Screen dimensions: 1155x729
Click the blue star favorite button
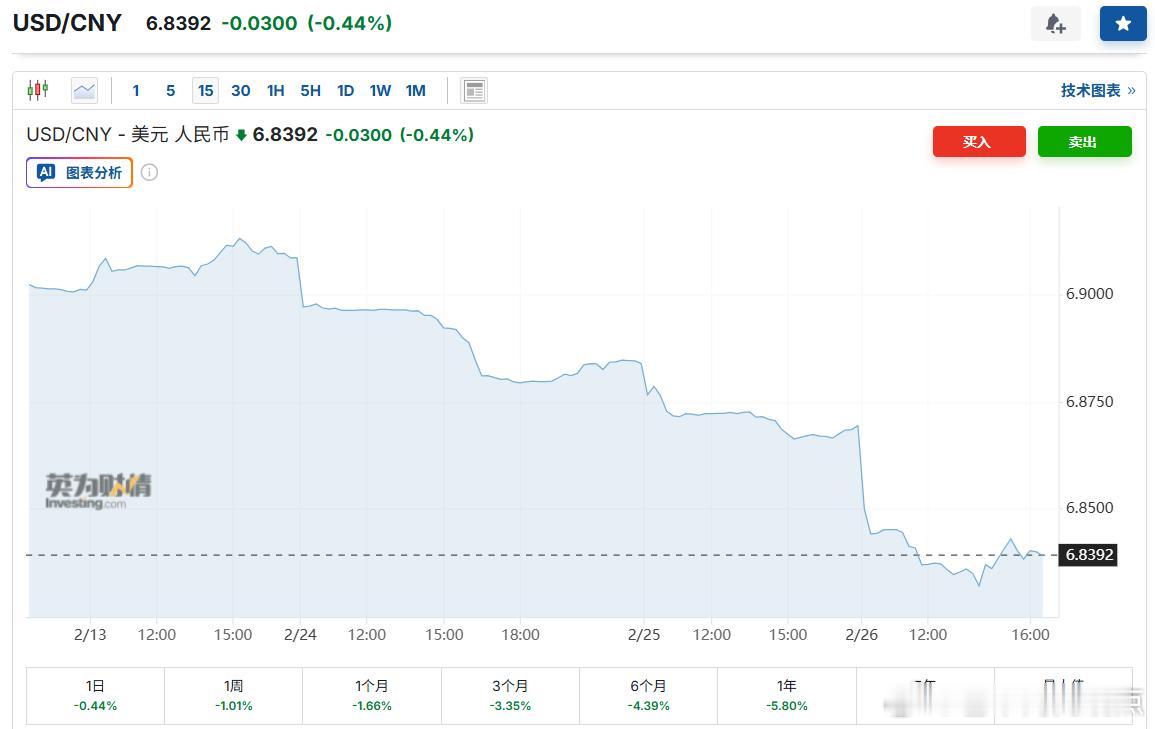tap(1123, 24)
